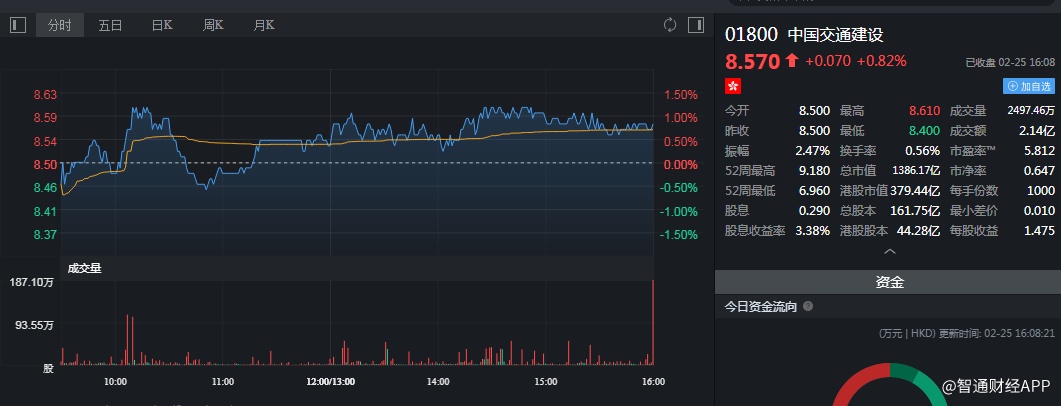Viewport: 1061px width, 406px height.
Task: Click the Hong Kong flag market icon
Action: click(733, 87)
